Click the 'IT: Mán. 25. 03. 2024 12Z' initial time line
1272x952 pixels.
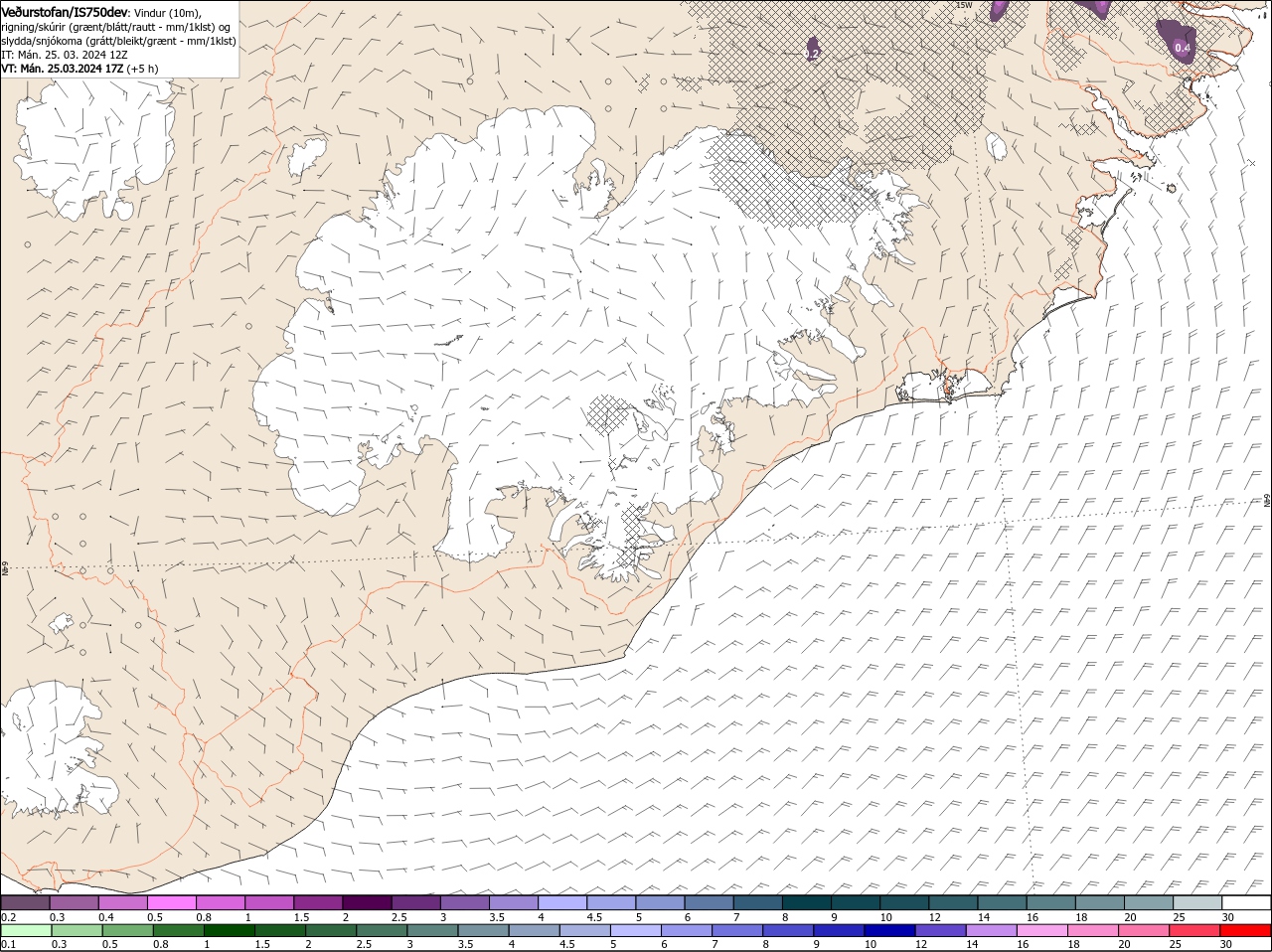[65, 55]
